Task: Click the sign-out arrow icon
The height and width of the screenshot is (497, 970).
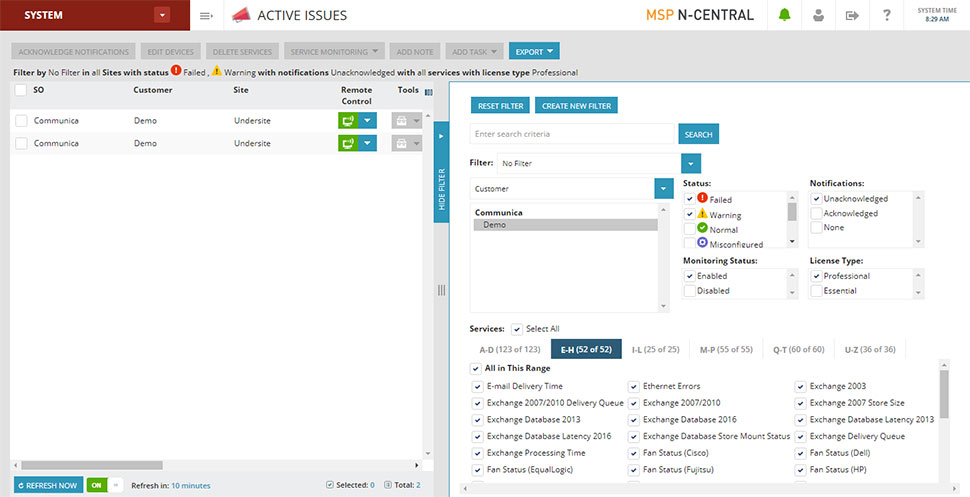Action: [x=852, y=15]
